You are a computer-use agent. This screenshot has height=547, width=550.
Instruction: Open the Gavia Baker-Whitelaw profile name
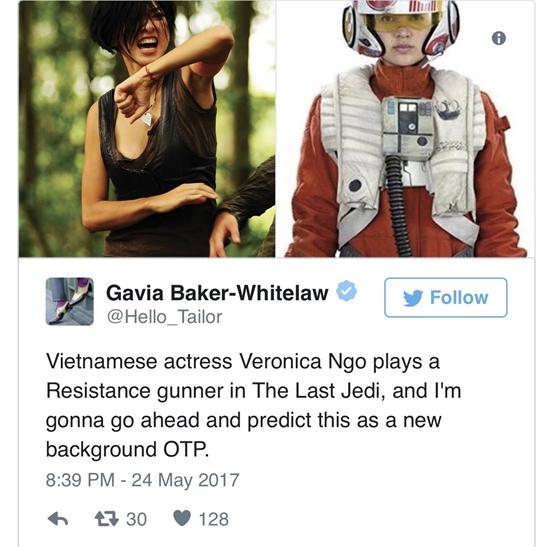click(x=217, y=293)
